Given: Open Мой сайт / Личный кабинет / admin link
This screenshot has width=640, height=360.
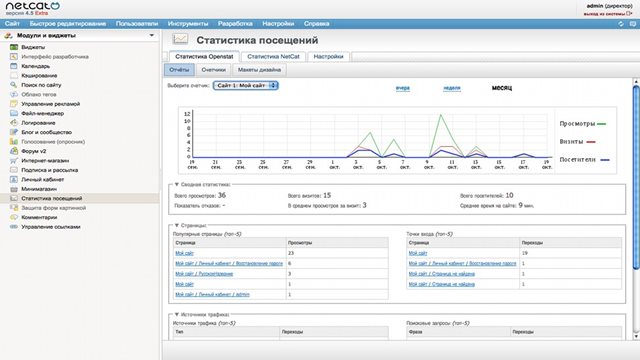Looking at the screenshot, I should (212, 294).
